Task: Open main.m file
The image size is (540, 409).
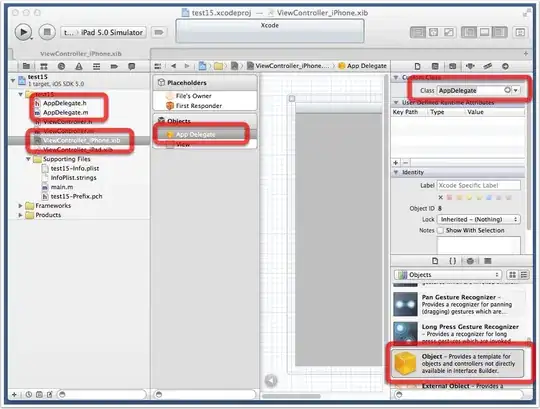Action: pos(62,187)
